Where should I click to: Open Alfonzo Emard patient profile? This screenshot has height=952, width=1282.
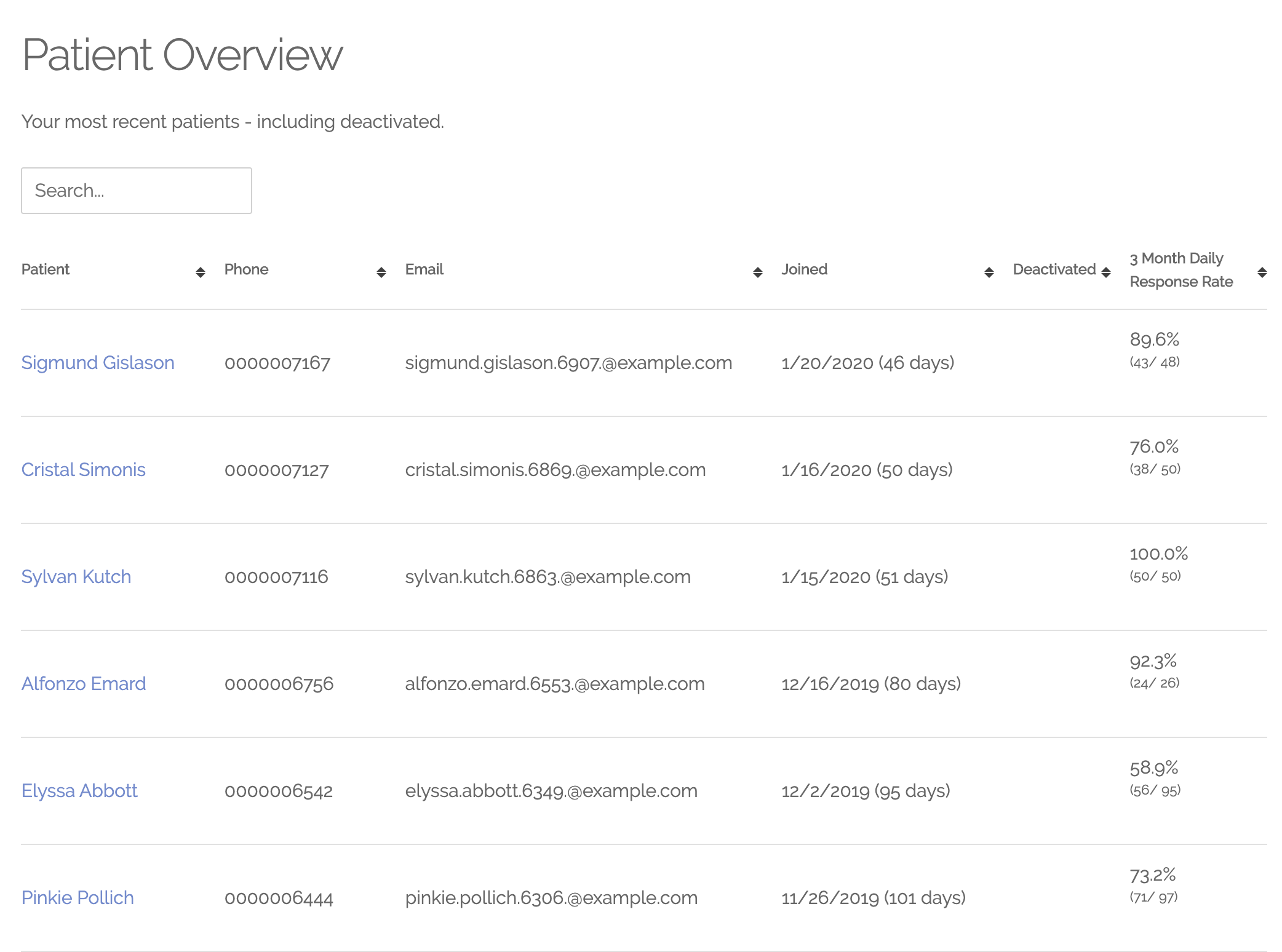[84, 684]
